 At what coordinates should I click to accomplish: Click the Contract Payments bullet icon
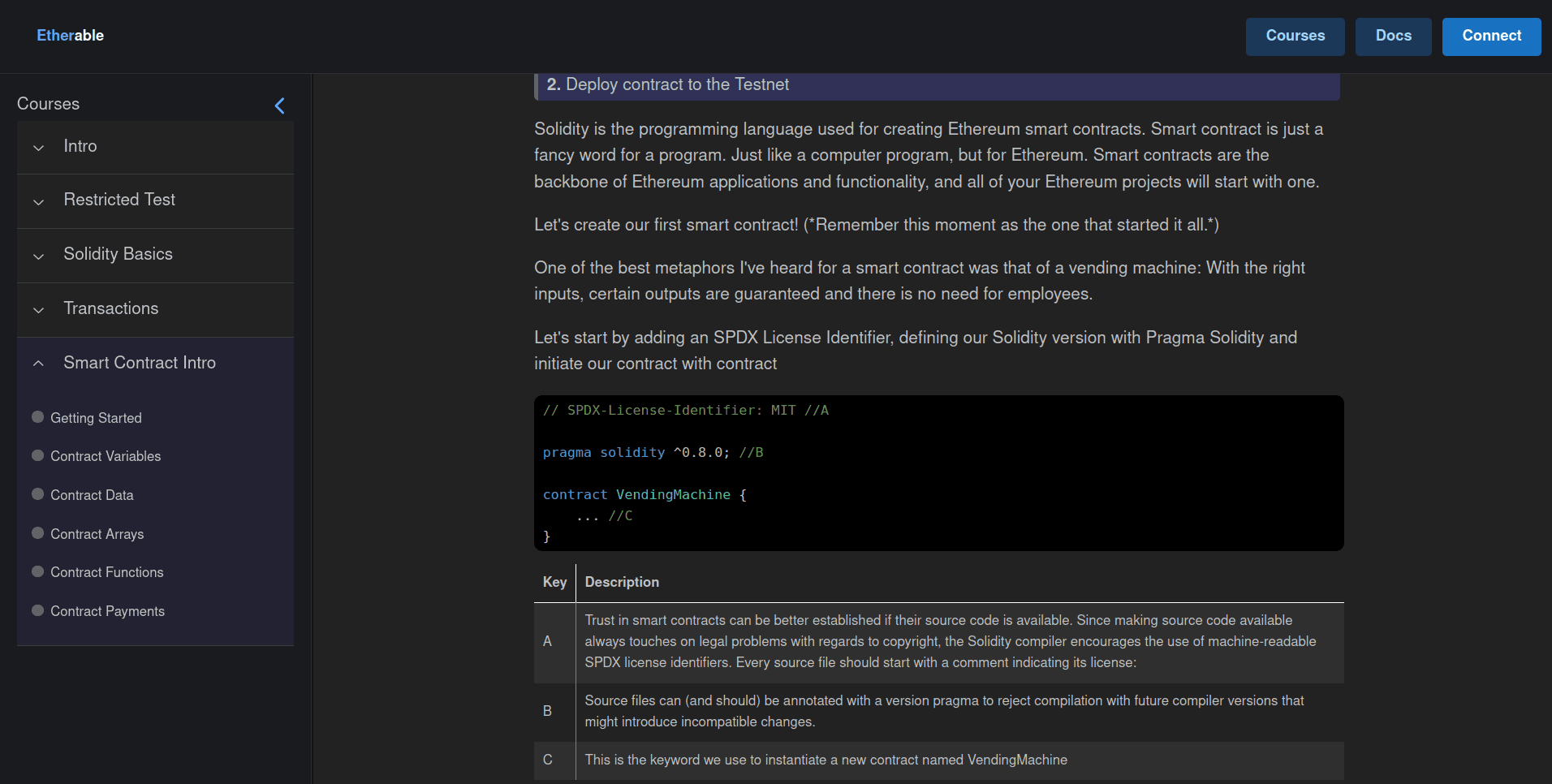click(37, 610)
